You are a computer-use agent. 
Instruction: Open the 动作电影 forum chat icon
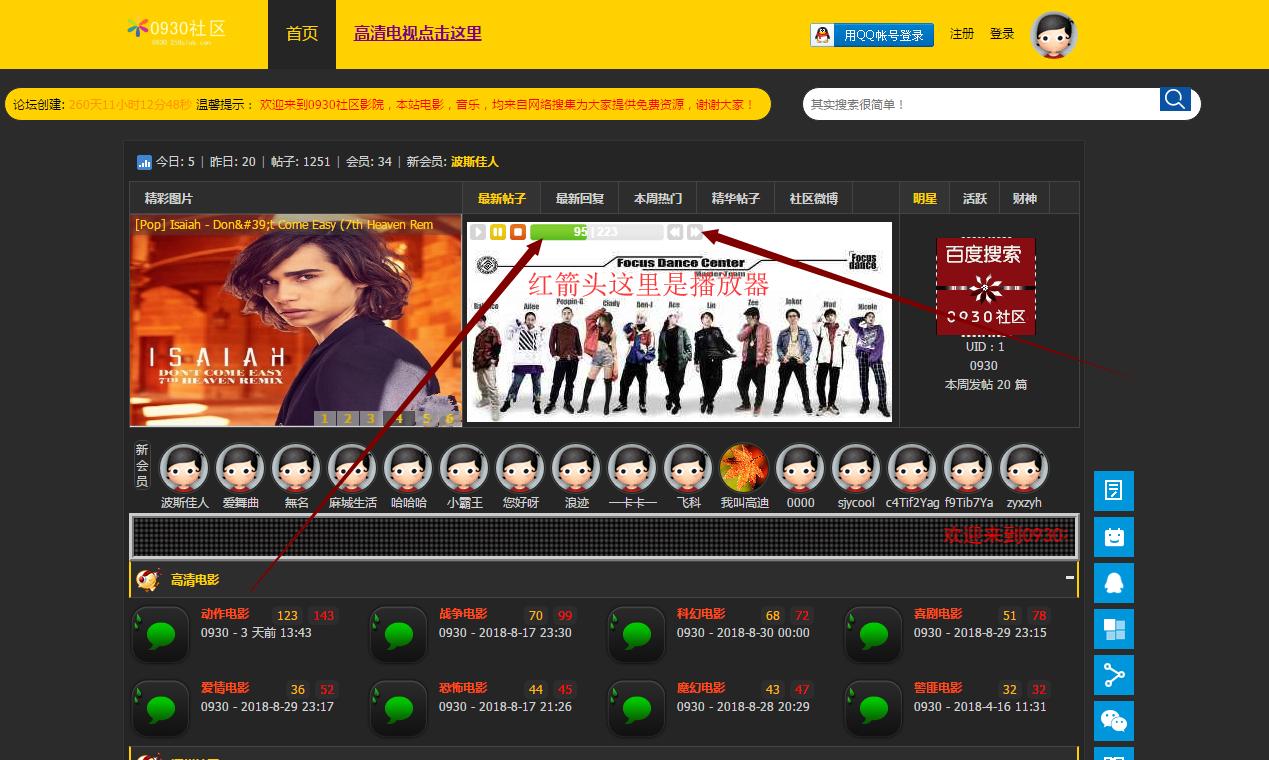point(161,635)
